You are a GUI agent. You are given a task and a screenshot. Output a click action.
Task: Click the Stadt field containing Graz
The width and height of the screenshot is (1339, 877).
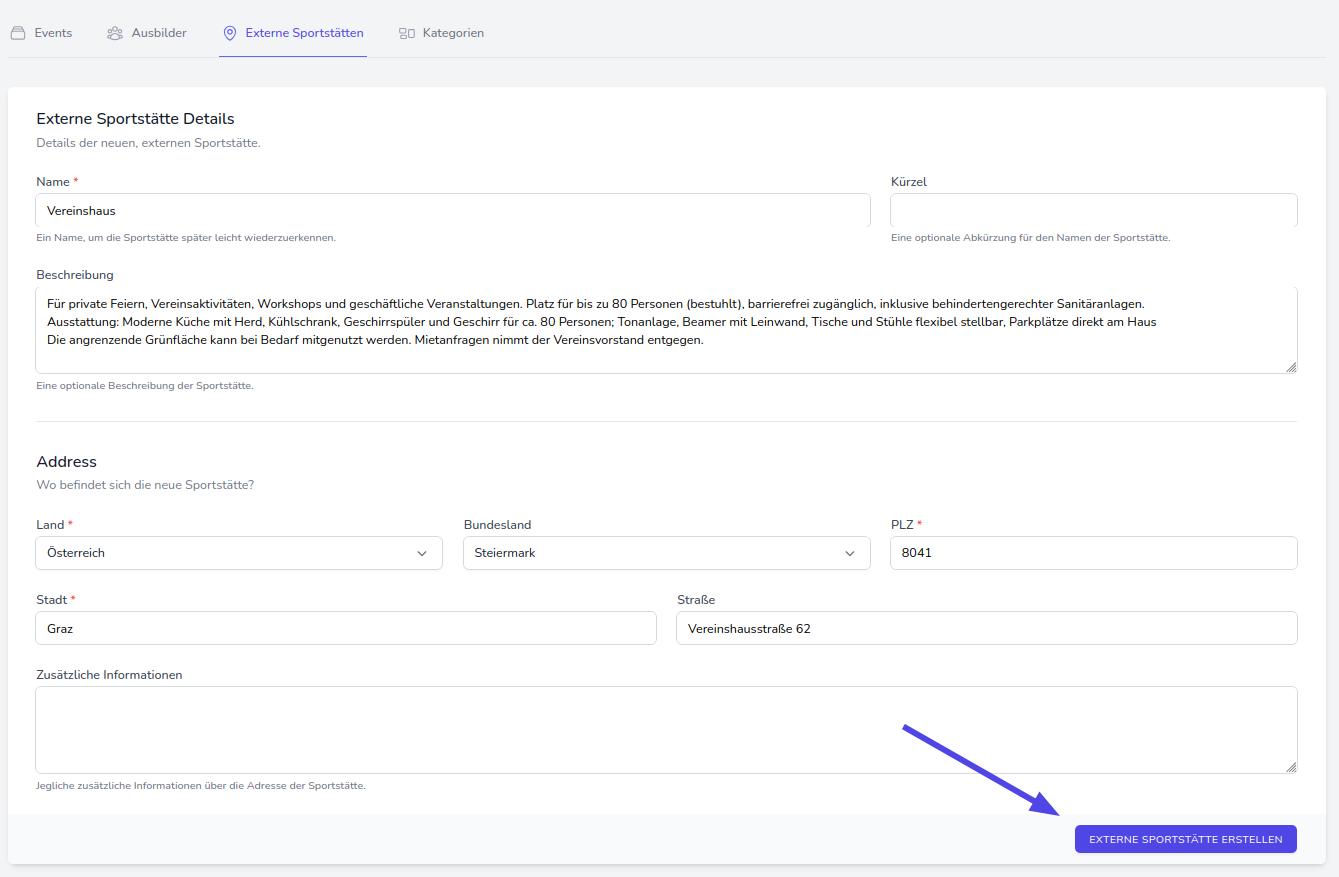(x=346, y=628)
